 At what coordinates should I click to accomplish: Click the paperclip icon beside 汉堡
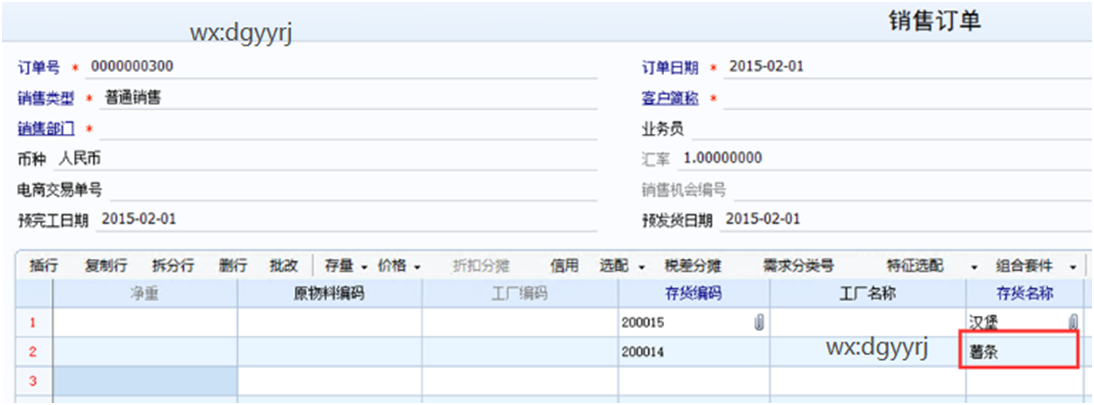pyautogui.click(x=1072, y=323)
